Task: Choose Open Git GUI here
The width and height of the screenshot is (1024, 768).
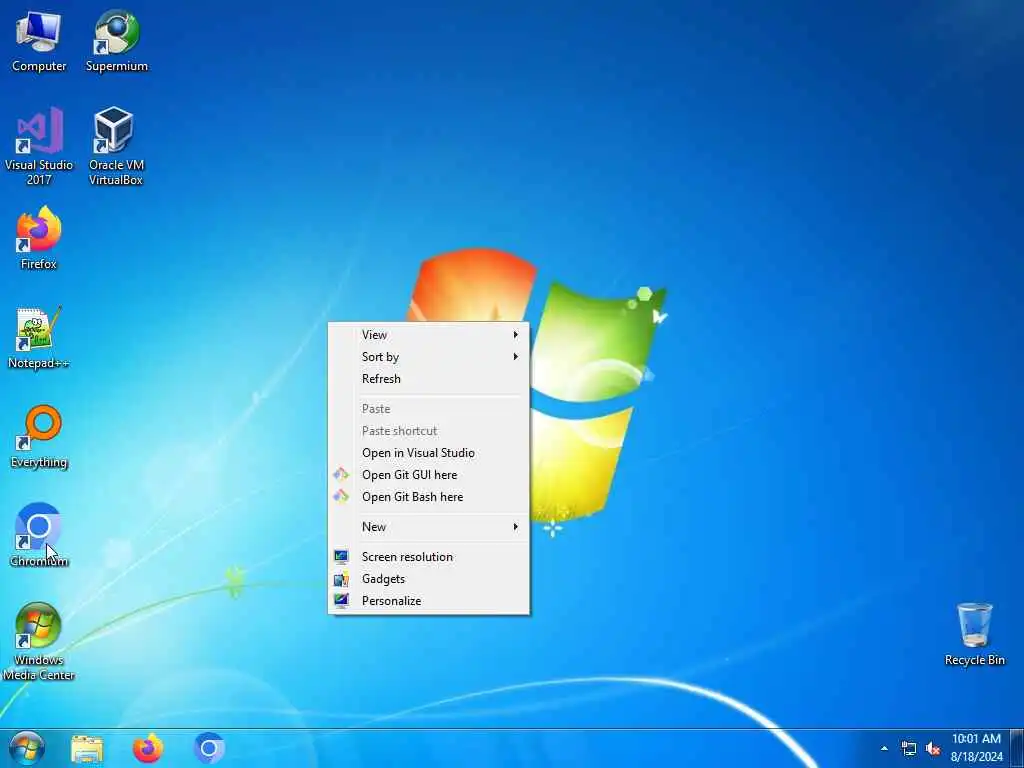Action: [x=428, y=475]
